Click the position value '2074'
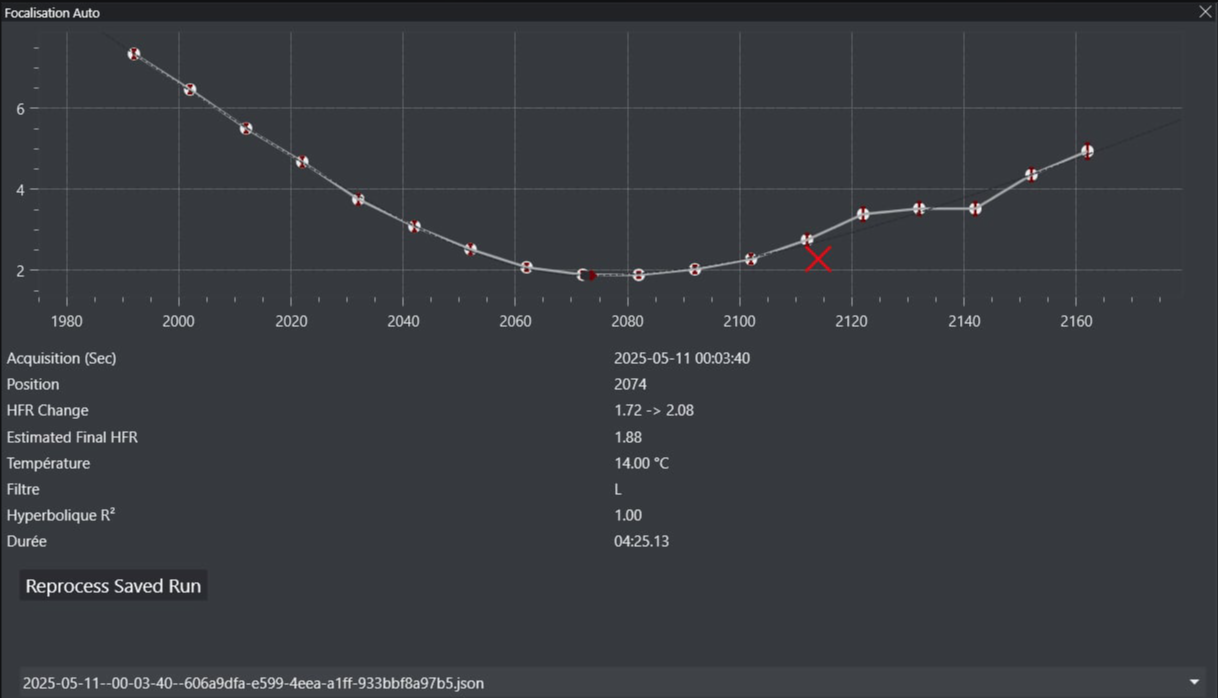Viewport: 1218px width, 698px height. (630, 384)
